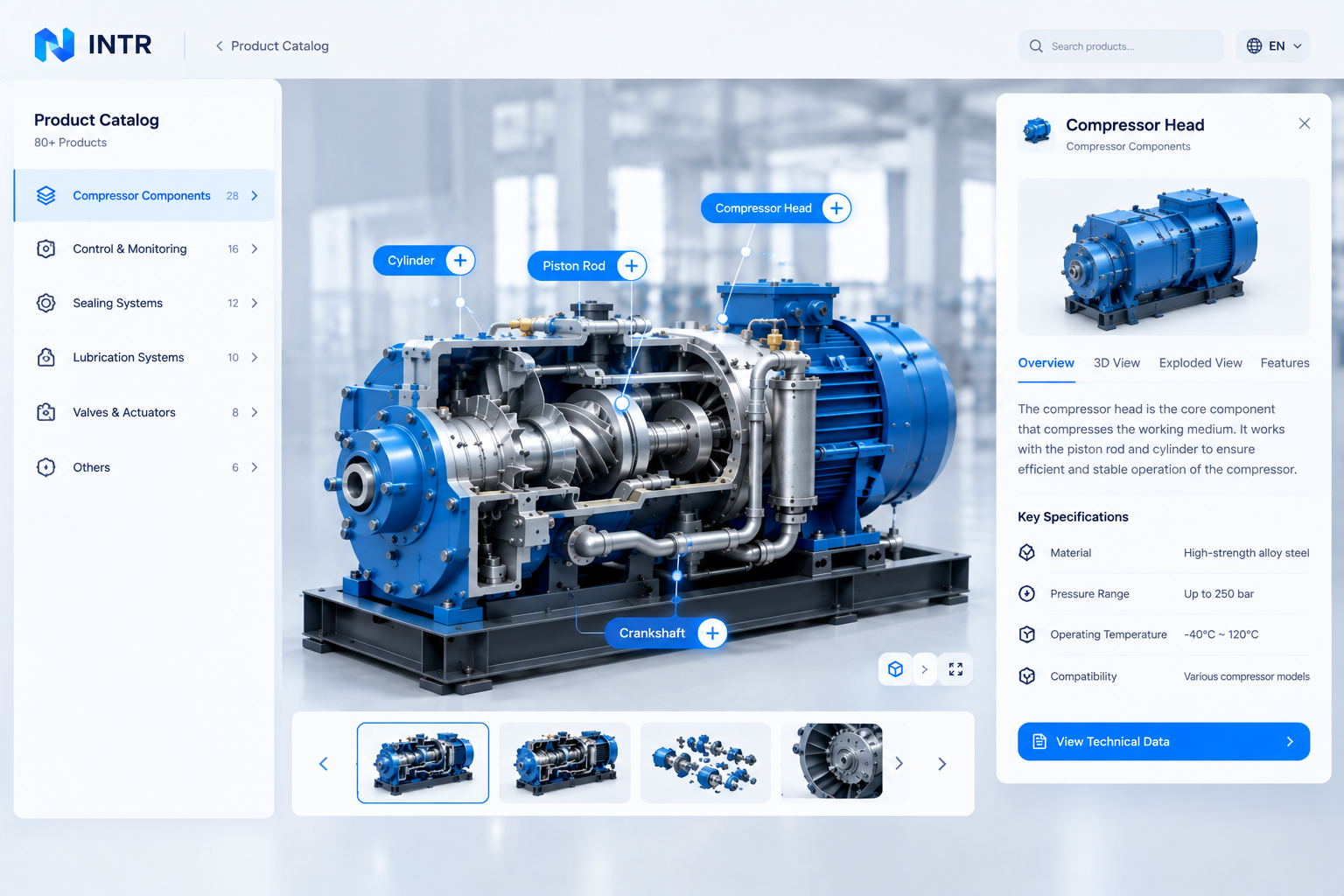Viewport: 1344px width, 896px height.
Task: Click the 3D cube view icon
Action: point(895,669)
